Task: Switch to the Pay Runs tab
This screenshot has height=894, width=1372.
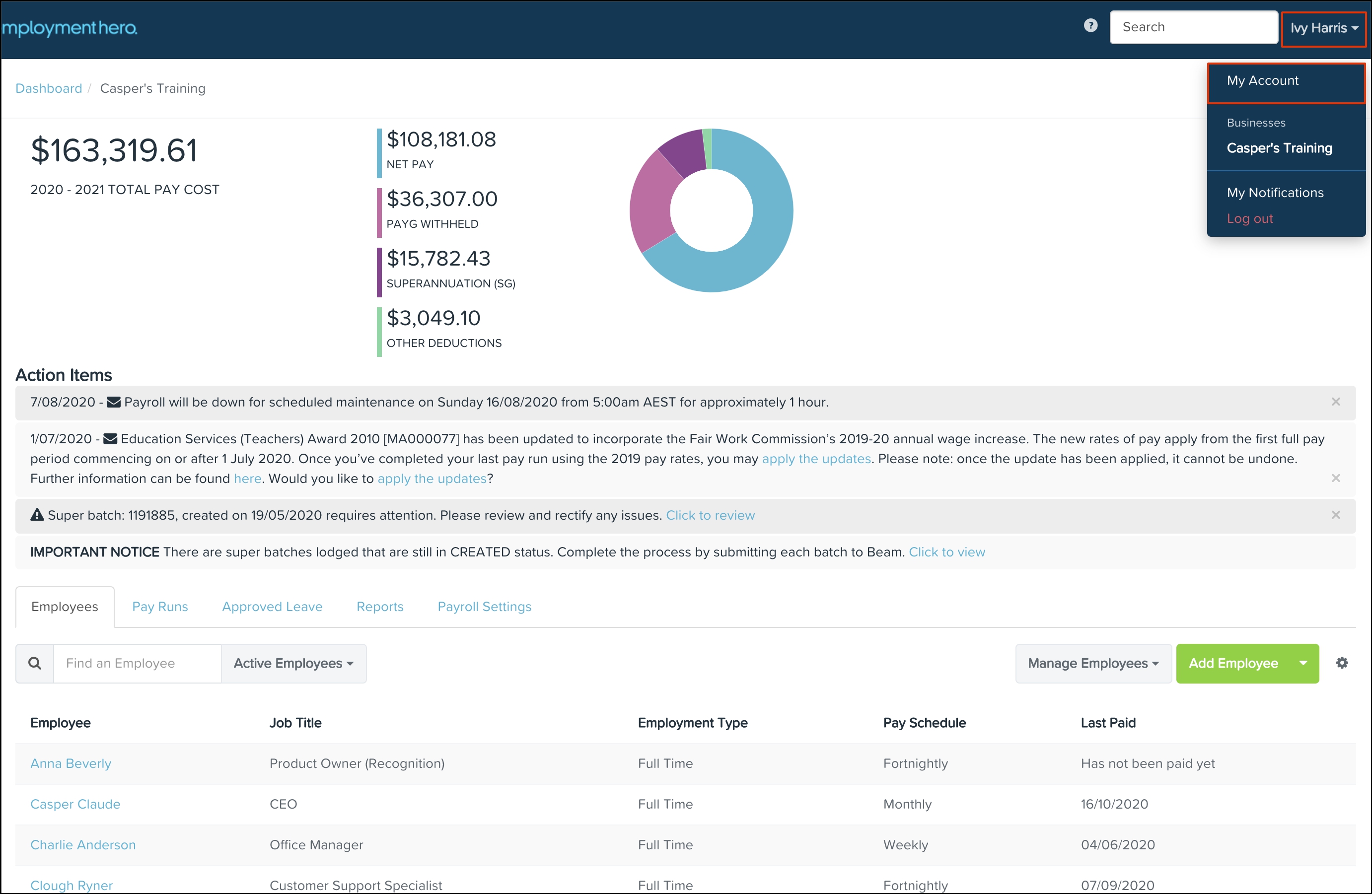Action: pos(160,607)
